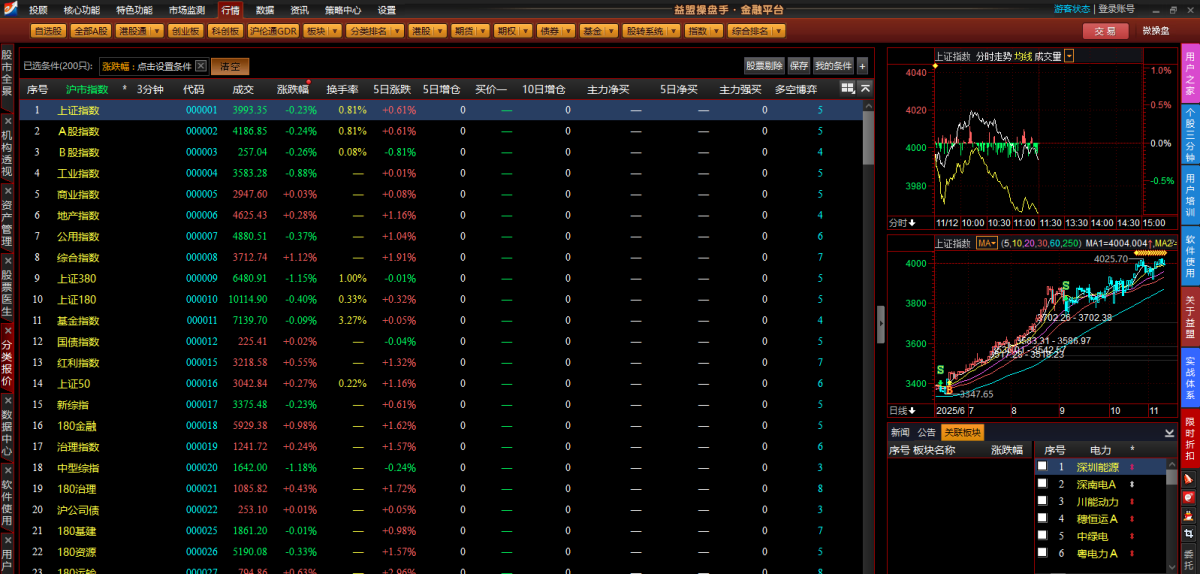Screen dimensions: 1200x574
Task: Click the plus icon next to 我的条件
Action: point(863,66)
